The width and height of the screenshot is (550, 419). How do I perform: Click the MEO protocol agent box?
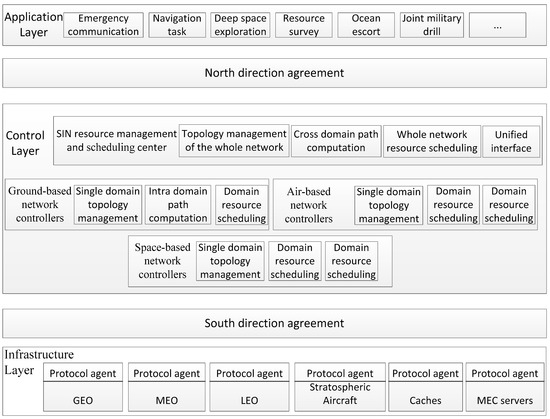(167, 387)
